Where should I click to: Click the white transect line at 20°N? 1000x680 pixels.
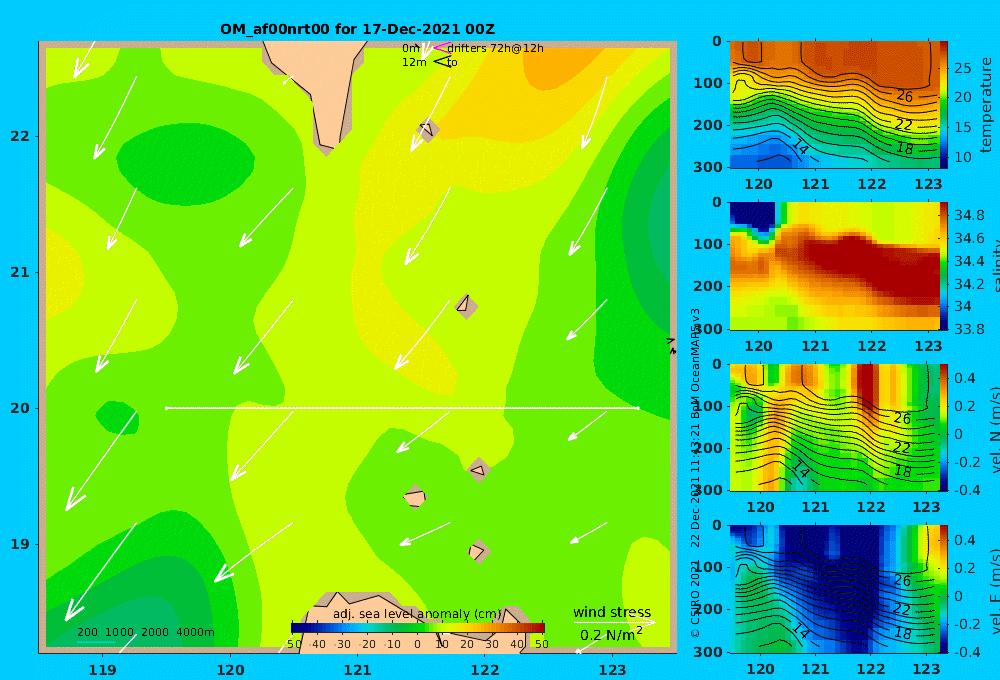pyautogui.click(x=402, y=408)
